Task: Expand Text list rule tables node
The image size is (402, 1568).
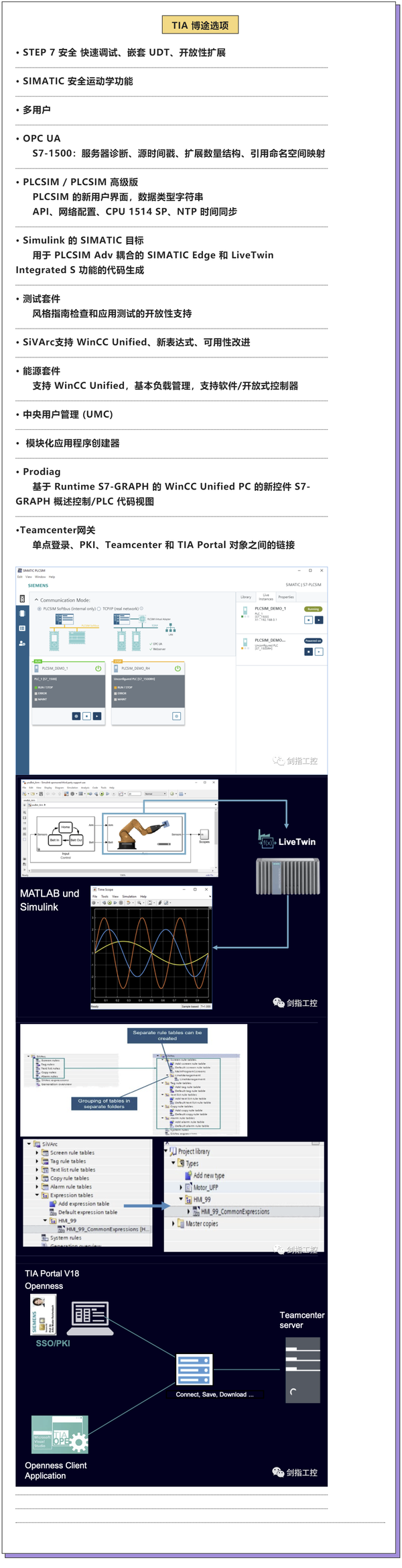Action: click(x=37, y=1170)
